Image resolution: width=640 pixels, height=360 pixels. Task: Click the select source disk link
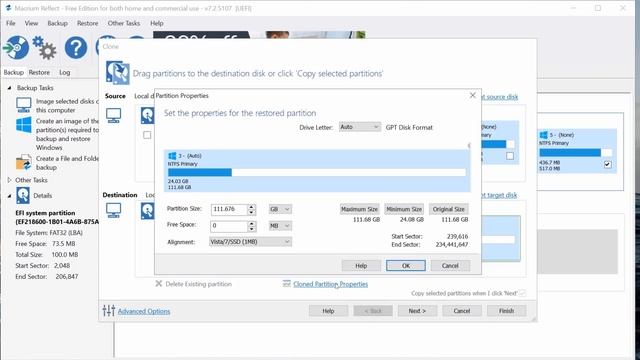coord(500,97)
